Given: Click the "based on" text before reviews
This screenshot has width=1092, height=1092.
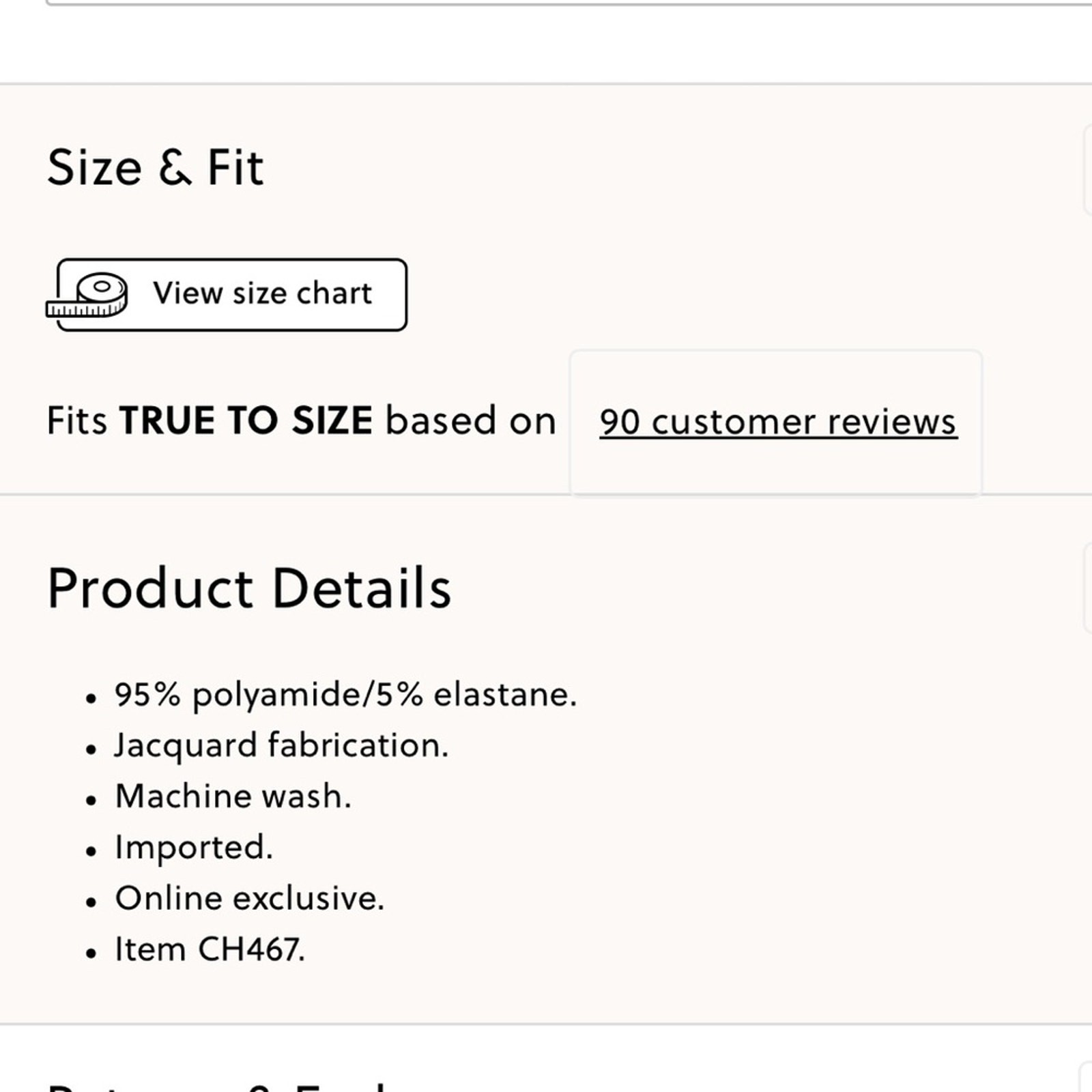Looking at the screenshot, I should pos(471,420).
